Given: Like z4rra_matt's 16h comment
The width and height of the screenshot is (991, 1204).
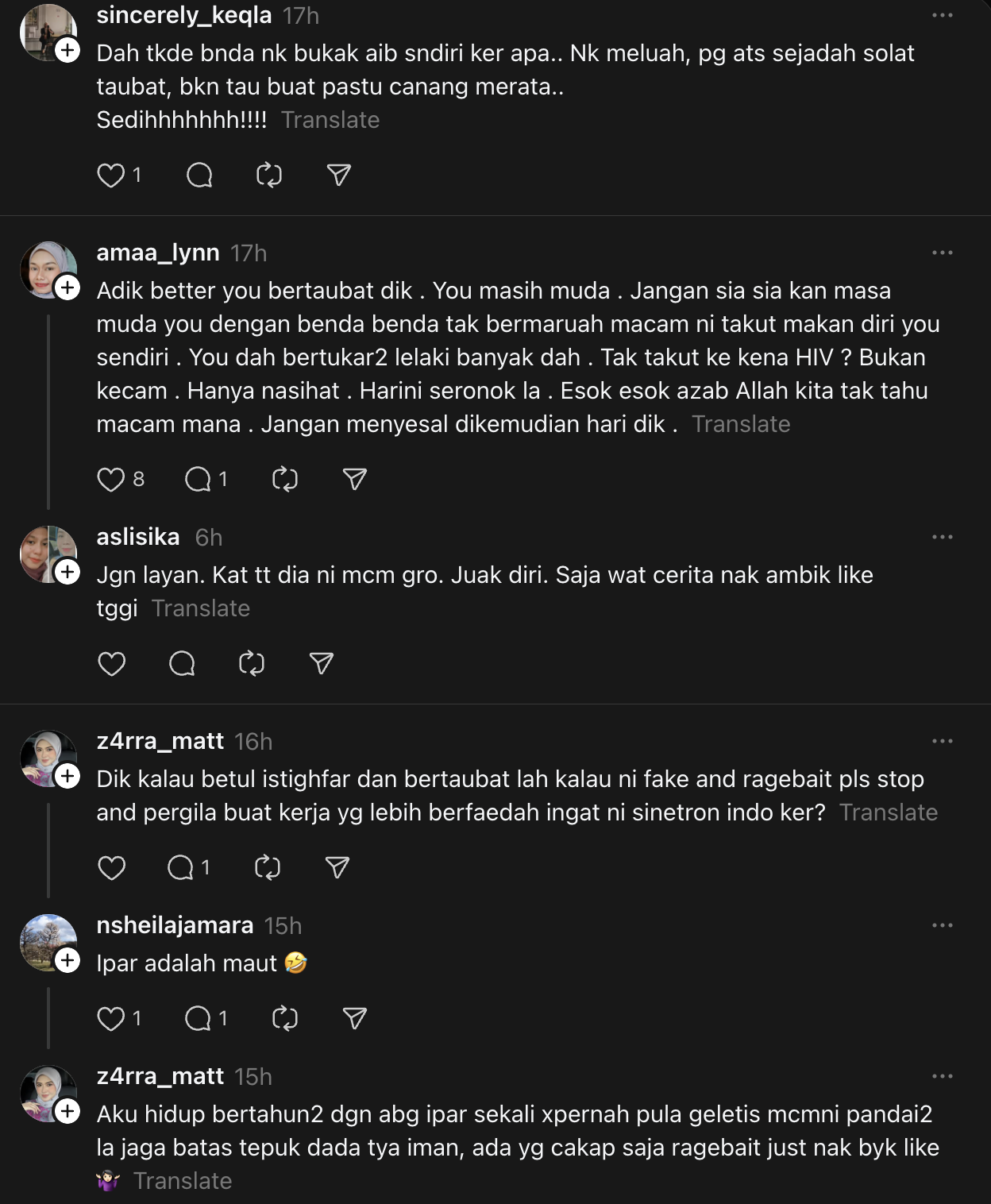Looking at the screenshot, I should 111,867.
